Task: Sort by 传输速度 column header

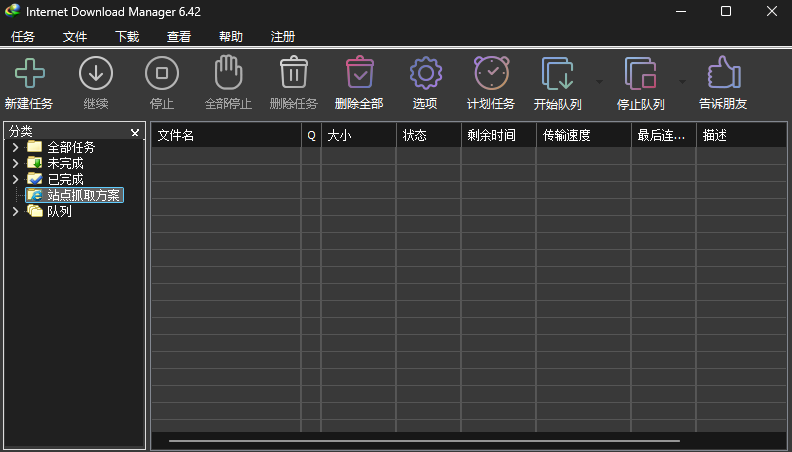Action: [x=584, y=135]
